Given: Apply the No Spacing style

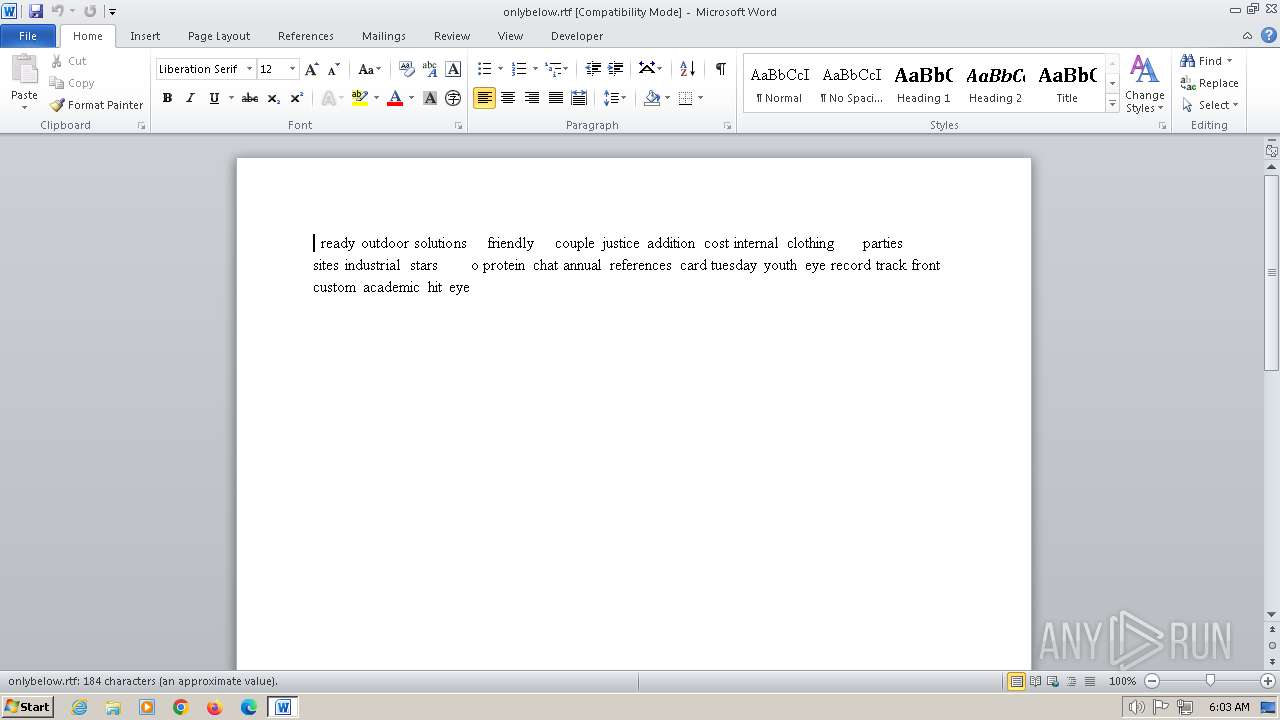Looking at the screenshot, I should [852, 83].
